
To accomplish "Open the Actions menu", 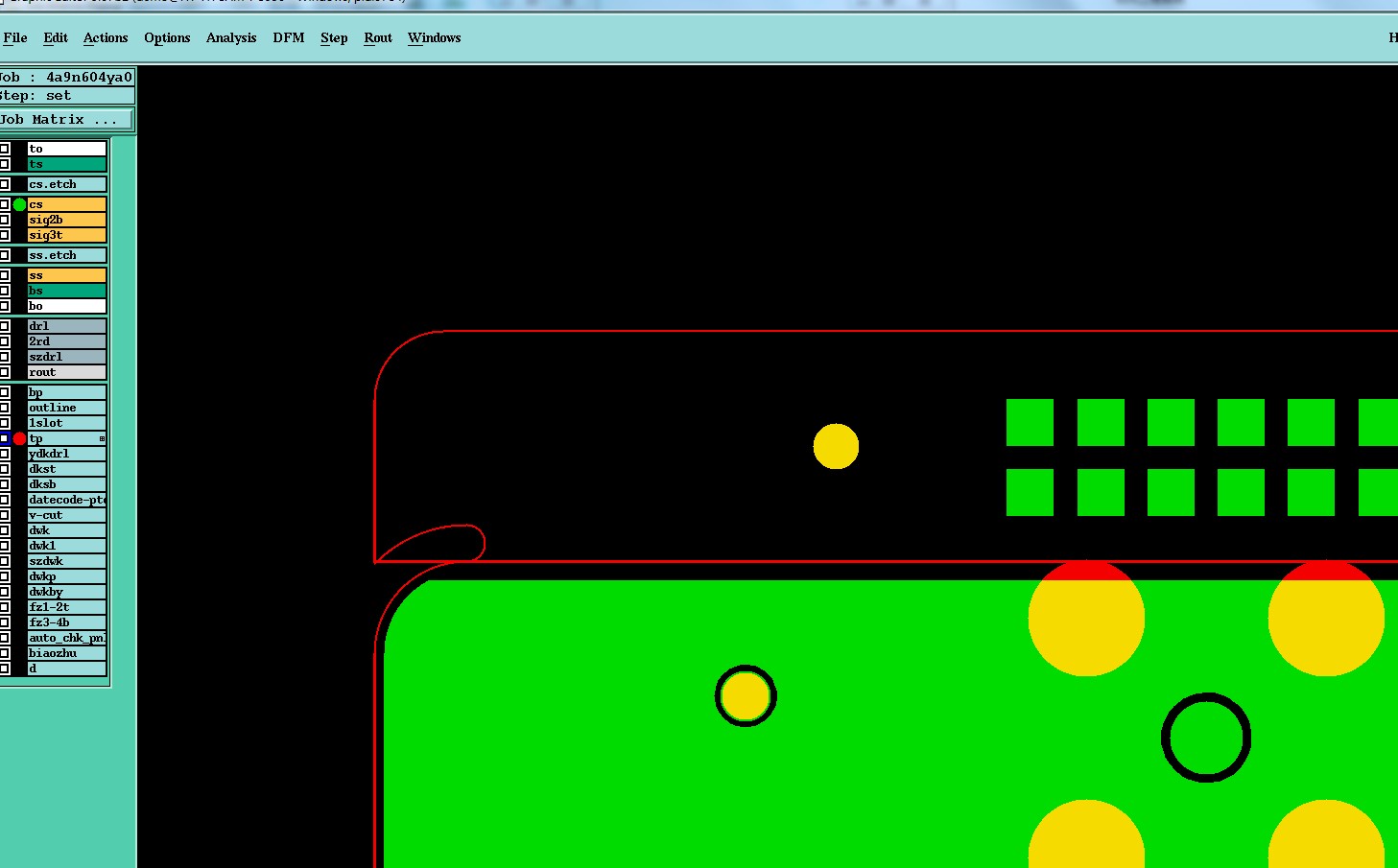I will [106, 37].
